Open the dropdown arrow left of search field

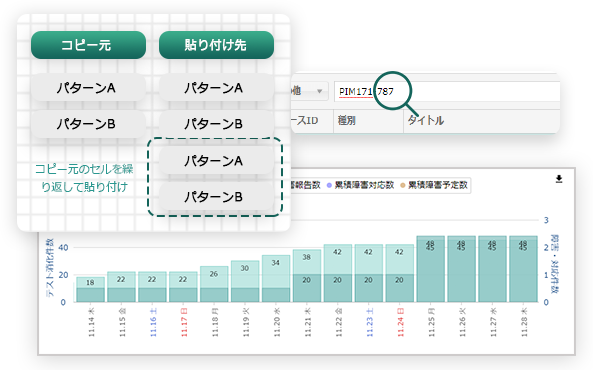pos(320,91)
